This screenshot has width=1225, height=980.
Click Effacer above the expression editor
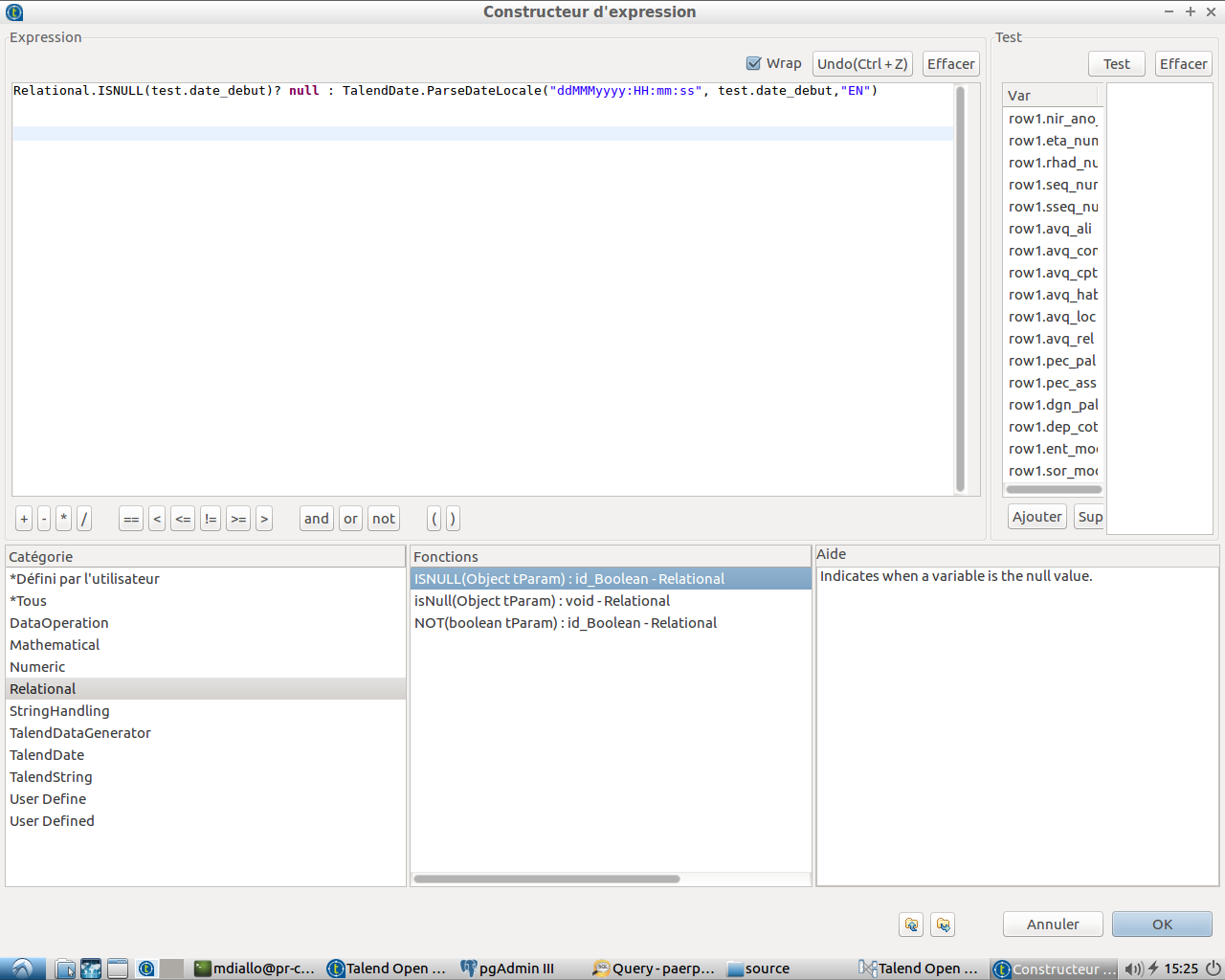(x=951, y=64)
